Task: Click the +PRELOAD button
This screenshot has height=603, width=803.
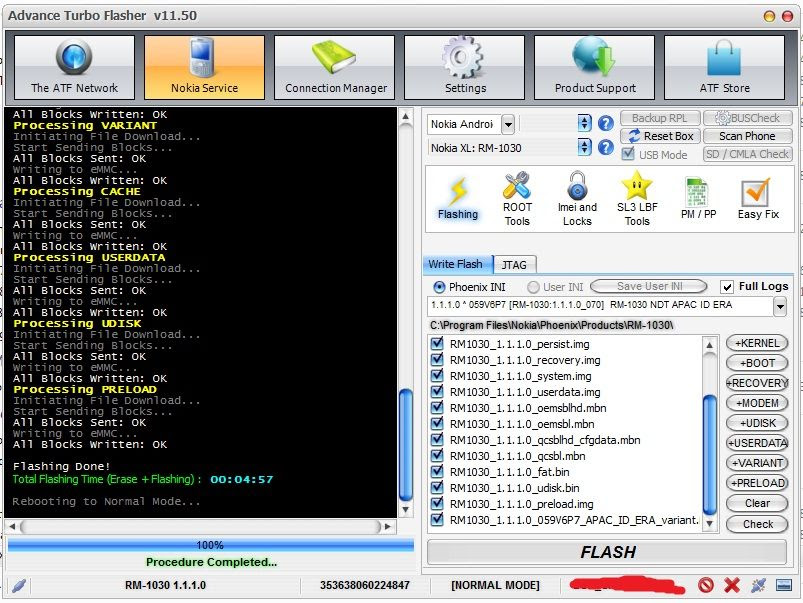Action: click(757, 483)
